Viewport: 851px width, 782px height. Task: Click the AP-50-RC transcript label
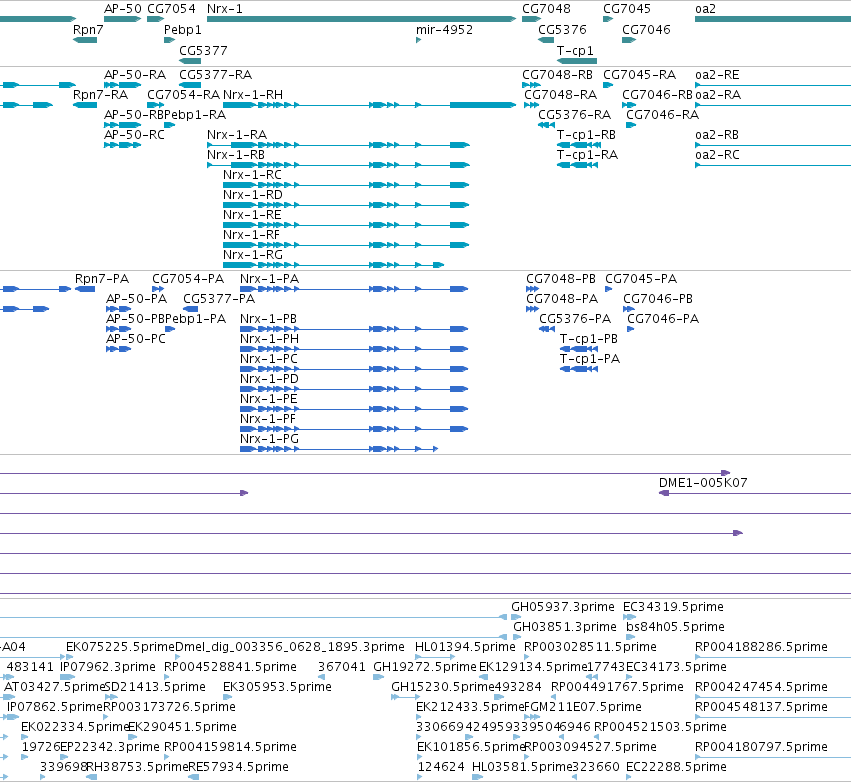(x=134, y=135)
